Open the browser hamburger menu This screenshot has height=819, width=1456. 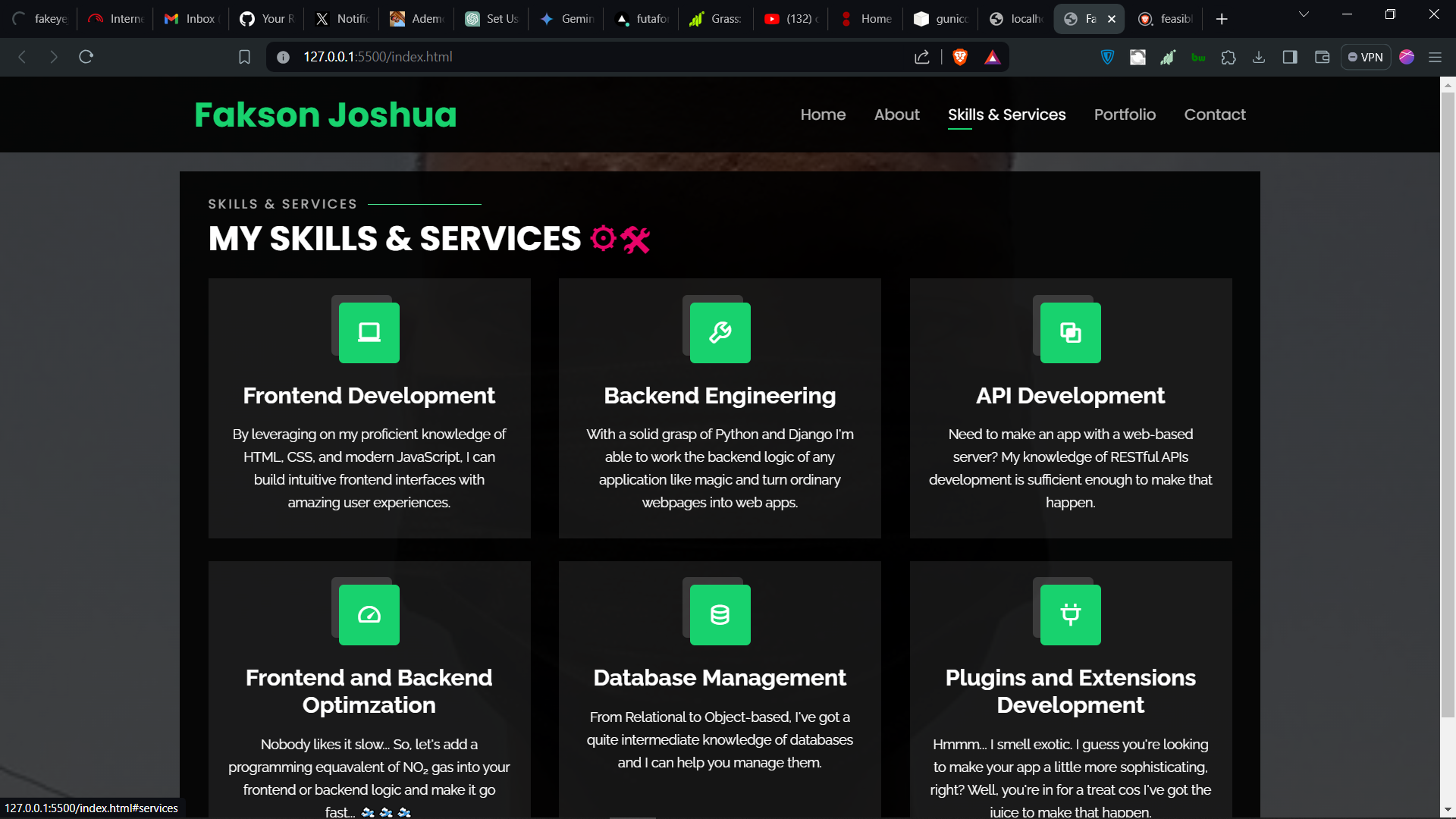pyautogui.click(x=1435, y=57)
